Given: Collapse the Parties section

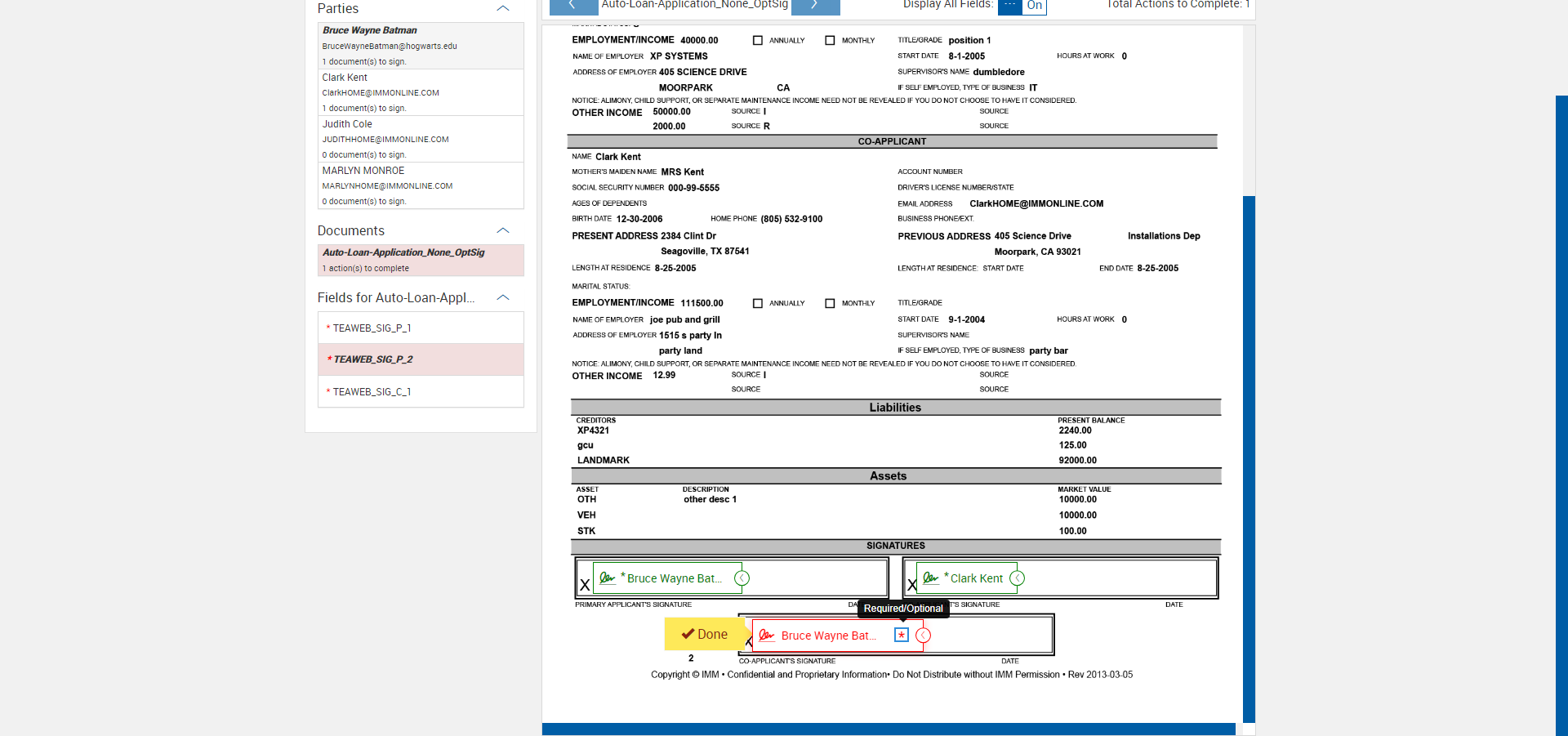Looking at the screenshot, I should [x=503, y=8].
